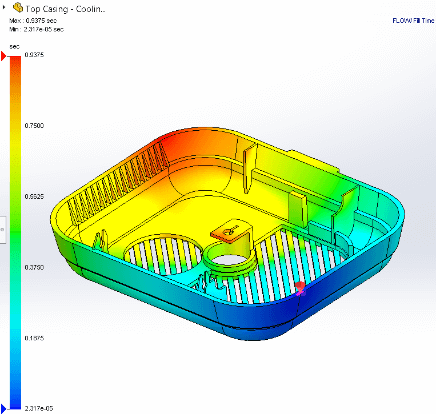Click the 0.3750 legend value
Viewport: 436px width, 414px height.
click(34, 267)
